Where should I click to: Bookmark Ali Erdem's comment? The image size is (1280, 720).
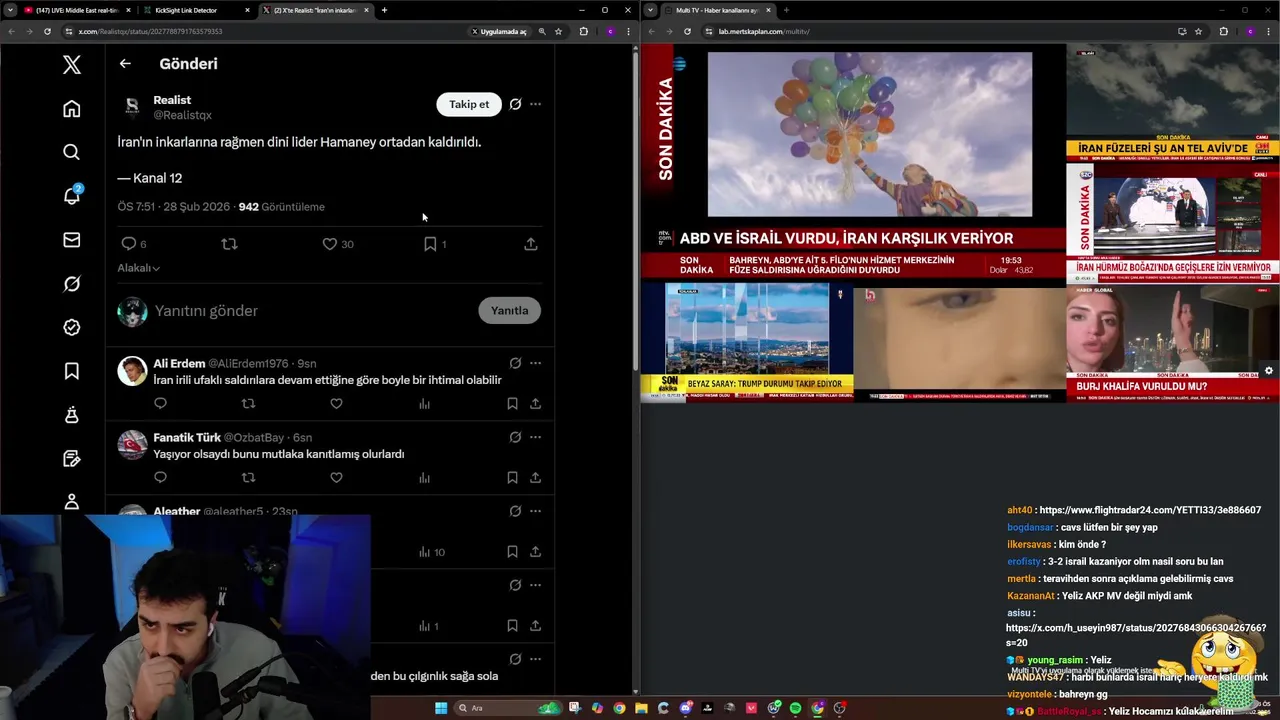click(x=512, y=404)
